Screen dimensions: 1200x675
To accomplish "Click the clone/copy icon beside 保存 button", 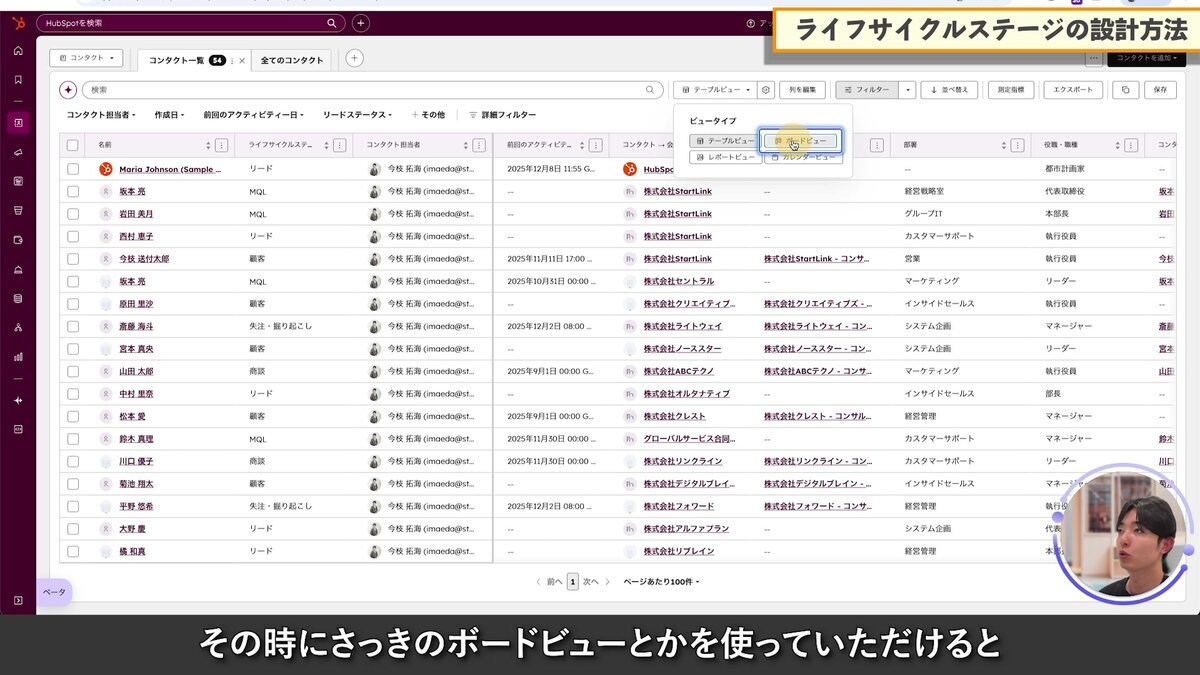I will click(1124, 90).
